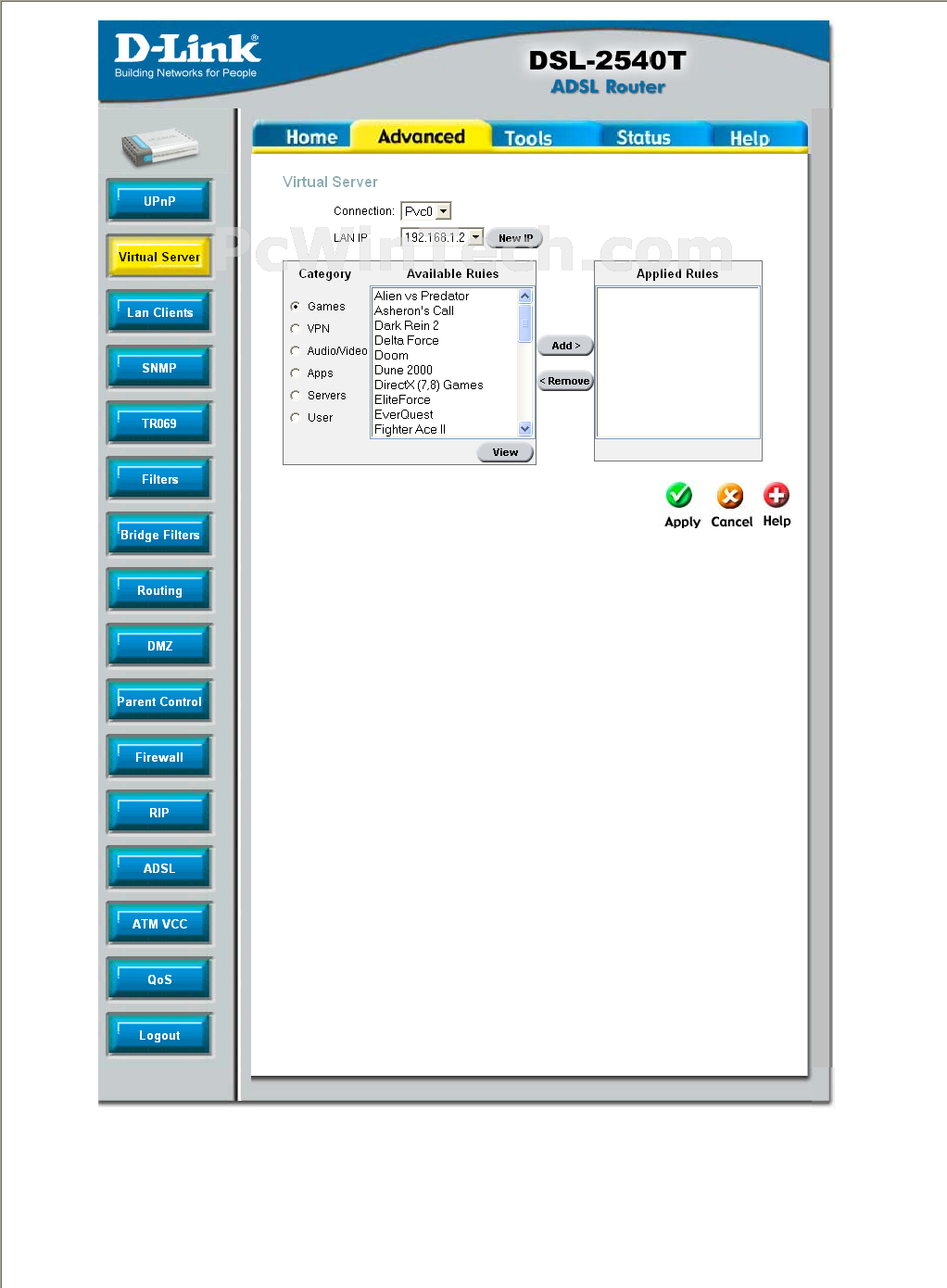Click the View button
Screen dimensions: 947x1288
(x=505, y=452)
